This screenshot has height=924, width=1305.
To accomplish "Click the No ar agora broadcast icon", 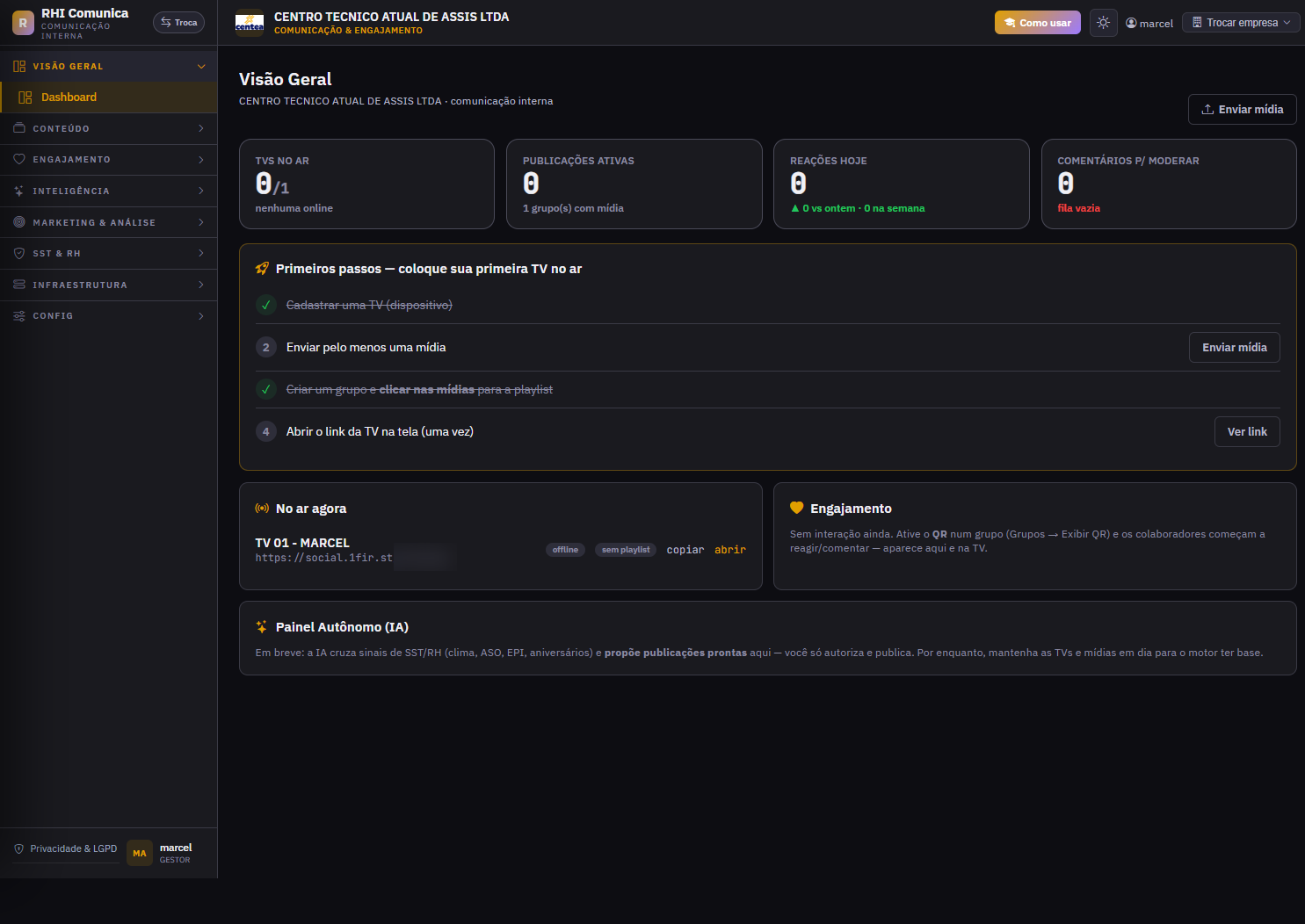I will pyautogui.click(x=262, y=509).
